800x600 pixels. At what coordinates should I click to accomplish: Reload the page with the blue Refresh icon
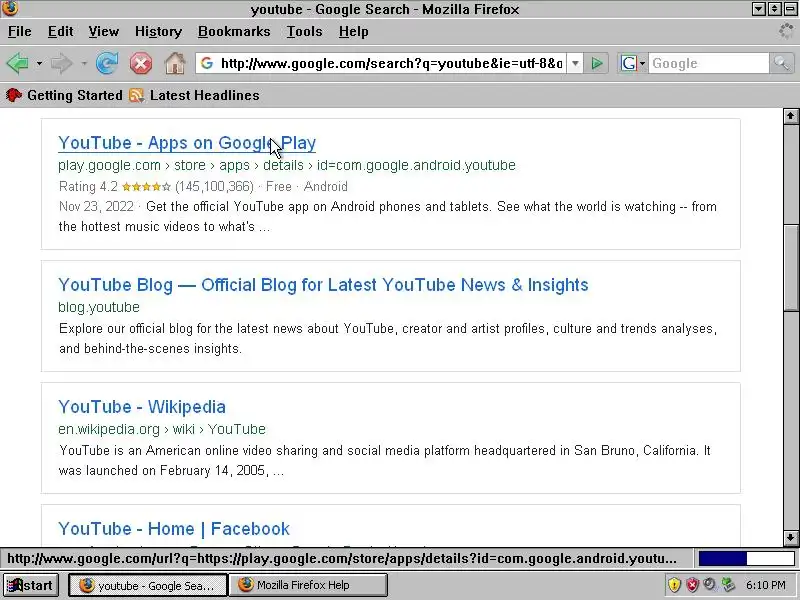click(x=107, y=64)
